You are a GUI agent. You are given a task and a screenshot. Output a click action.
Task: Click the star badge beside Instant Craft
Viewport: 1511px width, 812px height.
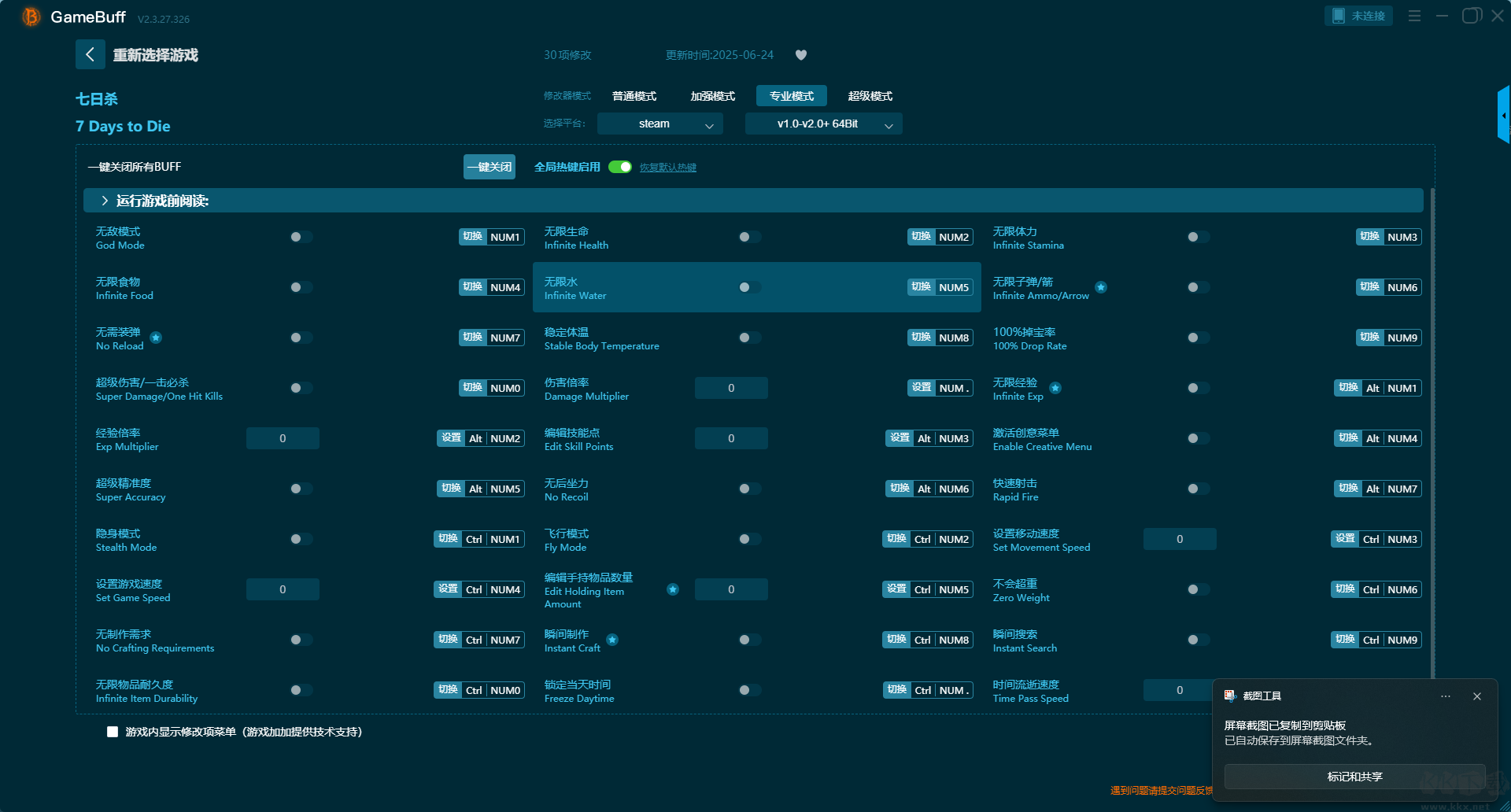tap(612, 640)
